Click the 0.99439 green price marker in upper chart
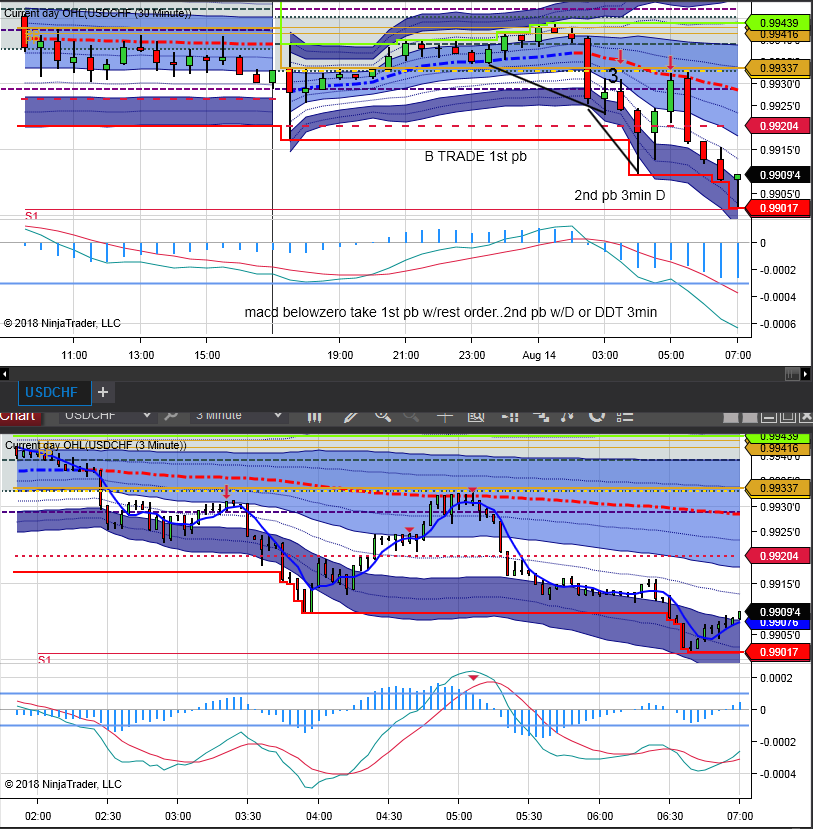 779,23
